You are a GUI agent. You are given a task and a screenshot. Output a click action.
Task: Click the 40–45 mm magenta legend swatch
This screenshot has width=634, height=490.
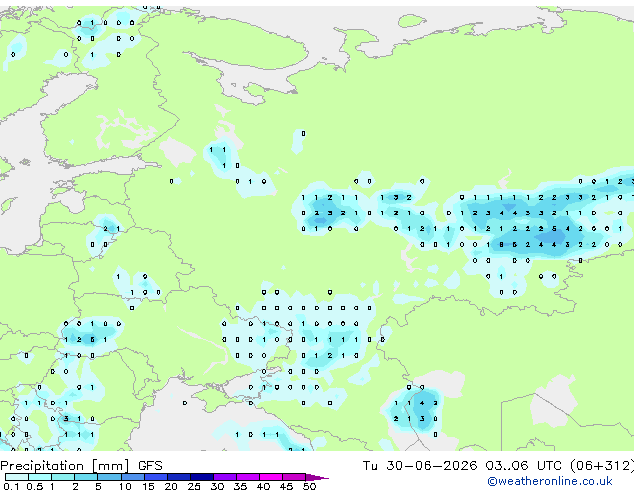point(271,477)
